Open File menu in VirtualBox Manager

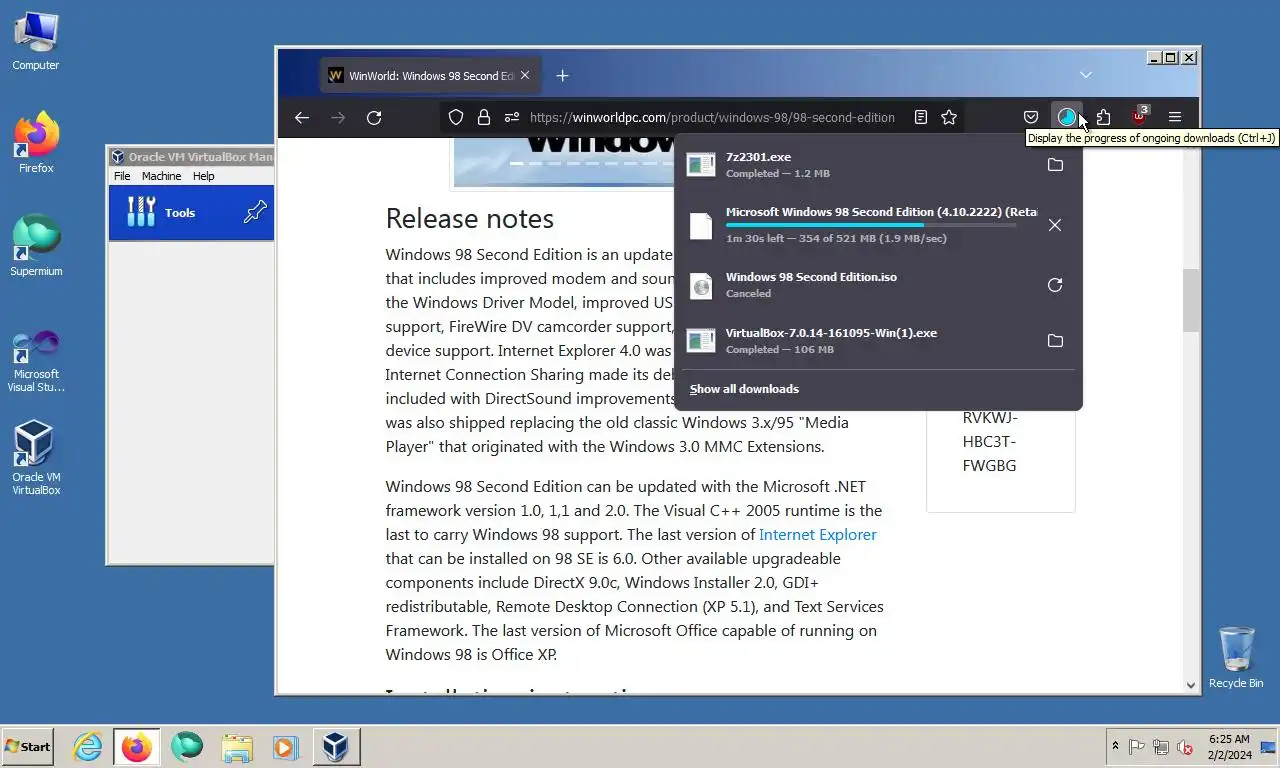click(x=122, y=176)
